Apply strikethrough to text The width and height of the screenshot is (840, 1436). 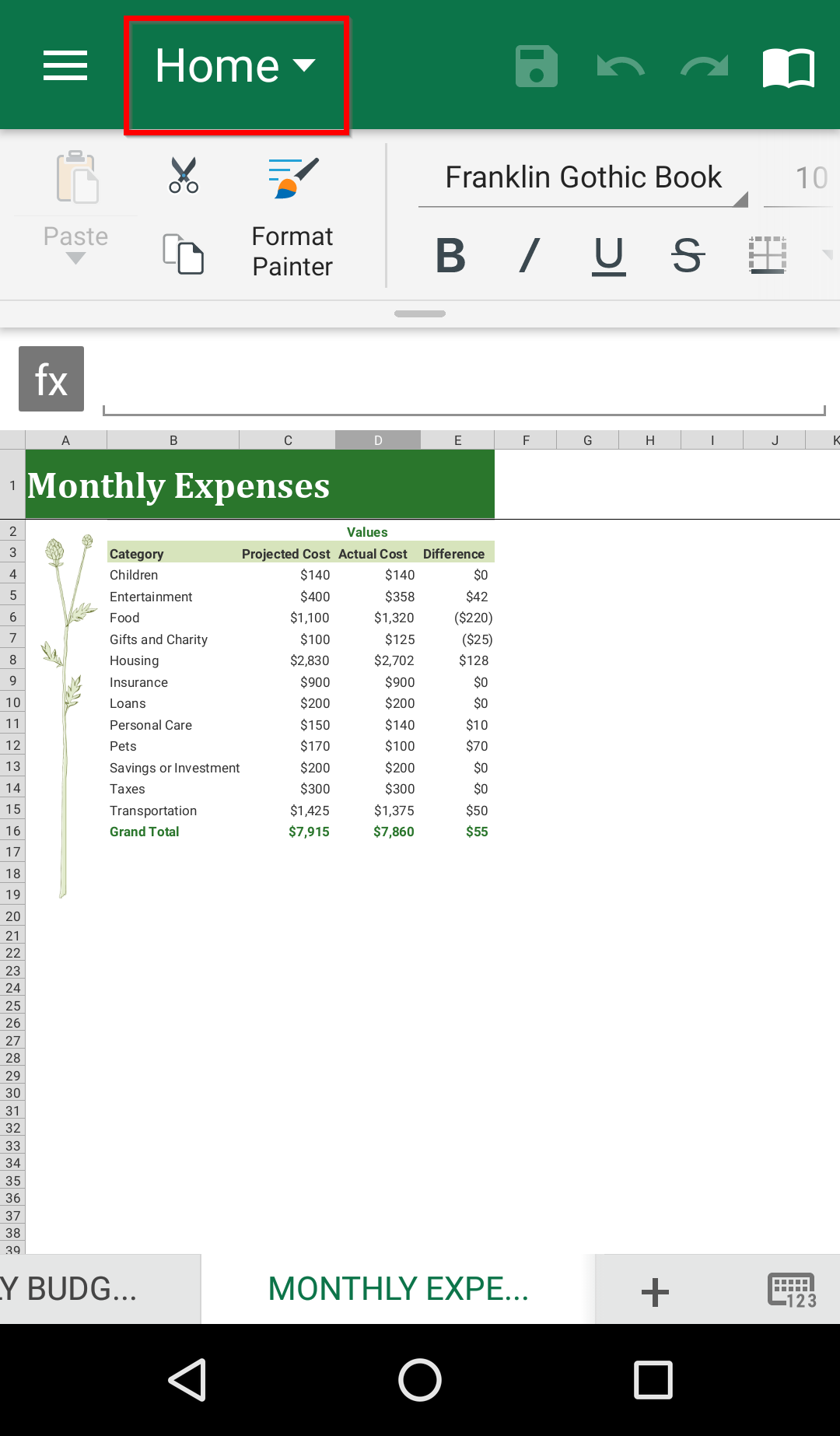coord(688,256)
